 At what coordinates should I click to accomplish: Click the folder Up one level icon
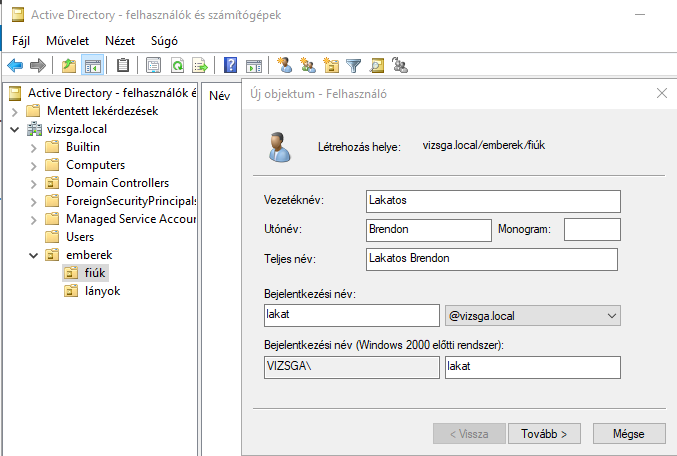pyautogui.click(x=68, y=66)
